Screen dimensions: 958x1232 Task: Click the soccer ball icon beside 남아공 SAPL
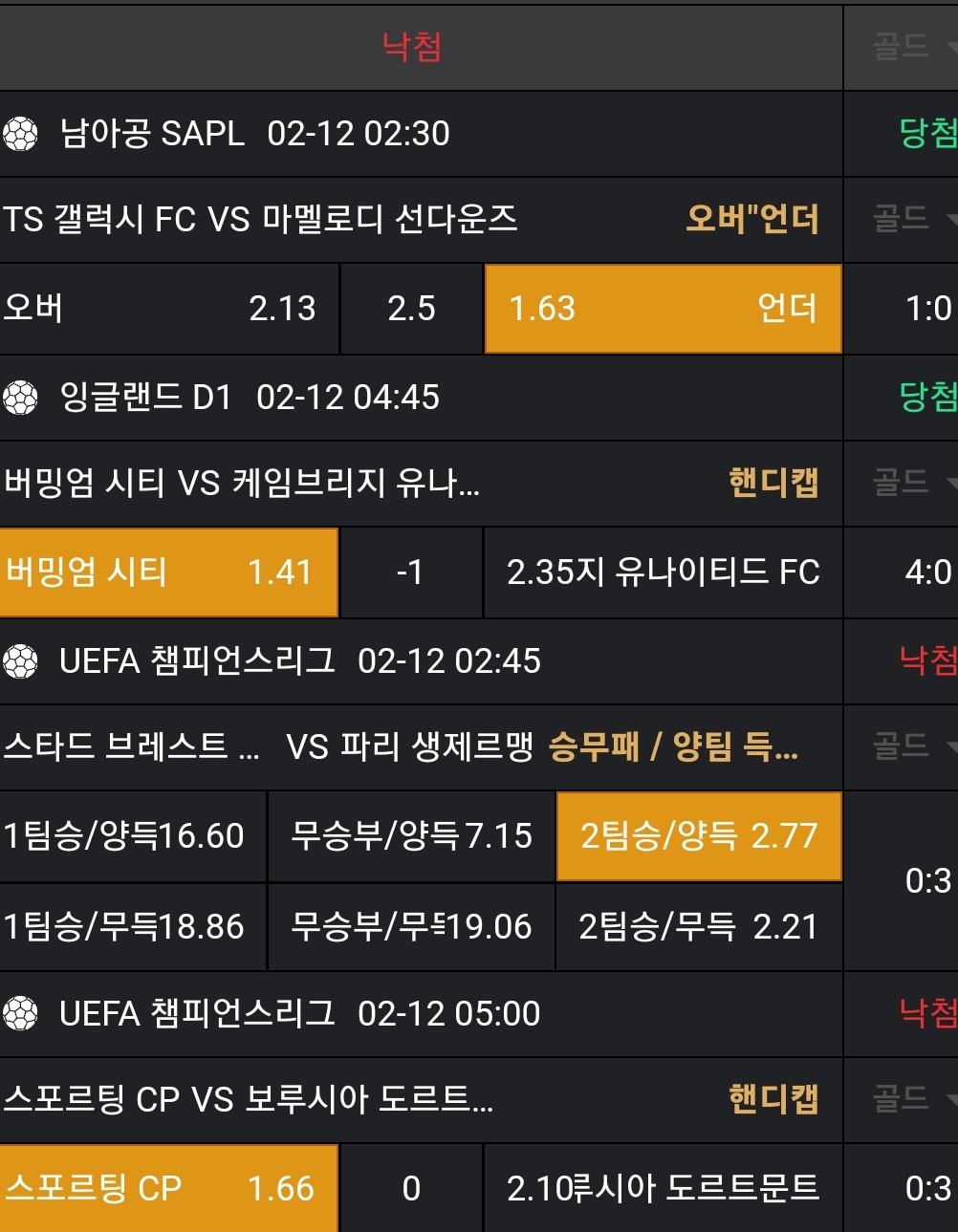[x=20, y=134]
